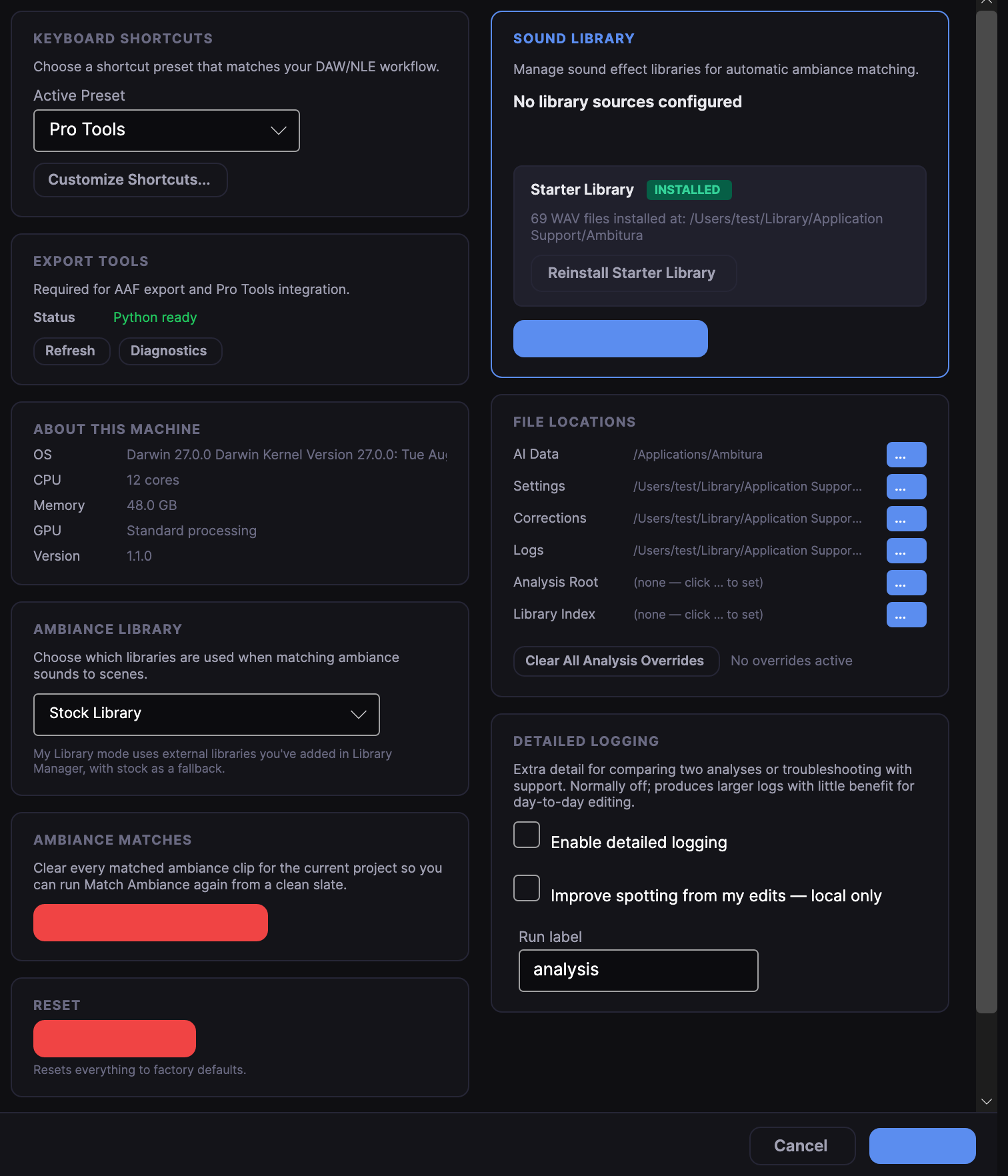Click Customize Shortcuts button

(131, 180)
